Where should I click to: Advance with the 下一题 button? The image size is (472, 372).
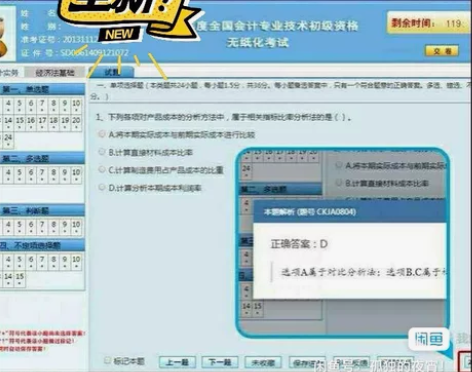tap(220, 362)
